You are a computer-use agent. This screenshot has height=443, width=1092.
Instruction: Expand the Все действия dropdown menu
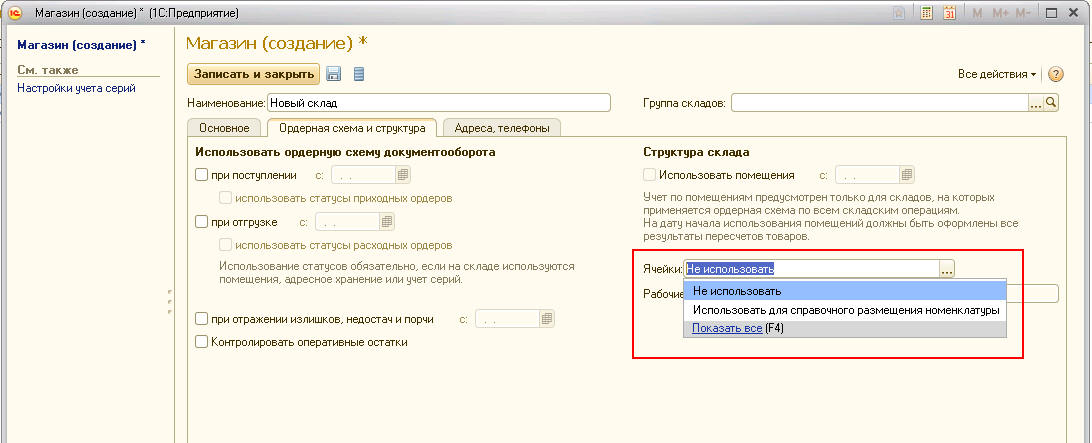click(x=997, y=74)
